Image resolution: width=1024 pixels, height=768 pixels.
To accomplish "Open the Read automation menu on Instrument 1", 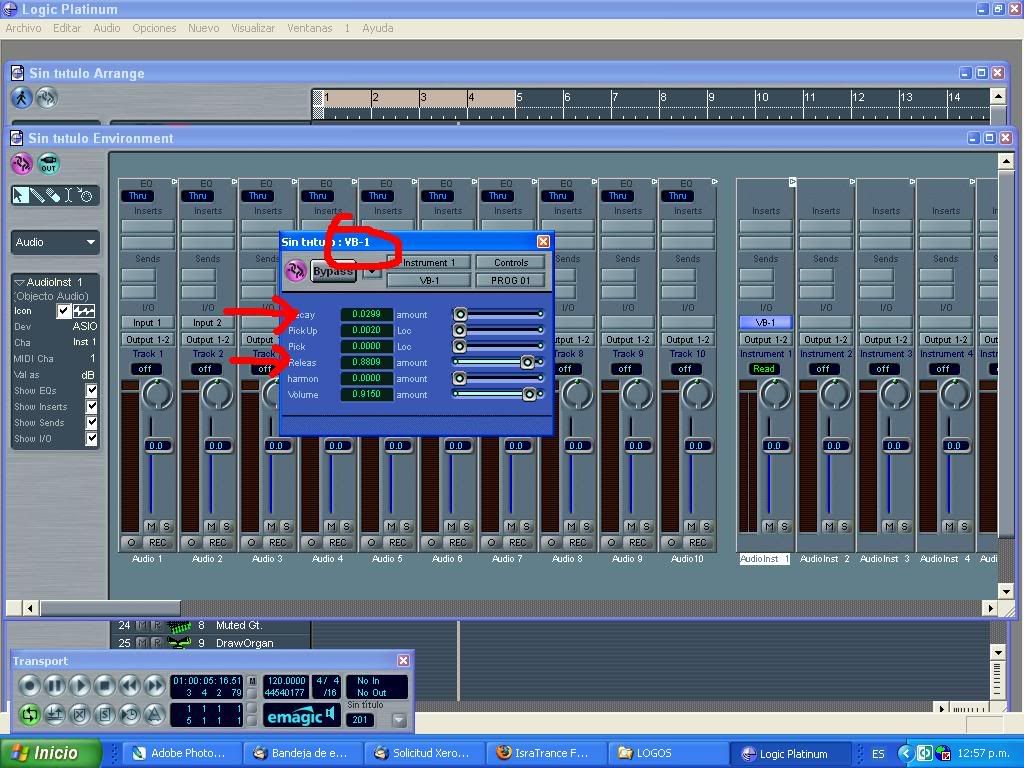I will 763,369.
